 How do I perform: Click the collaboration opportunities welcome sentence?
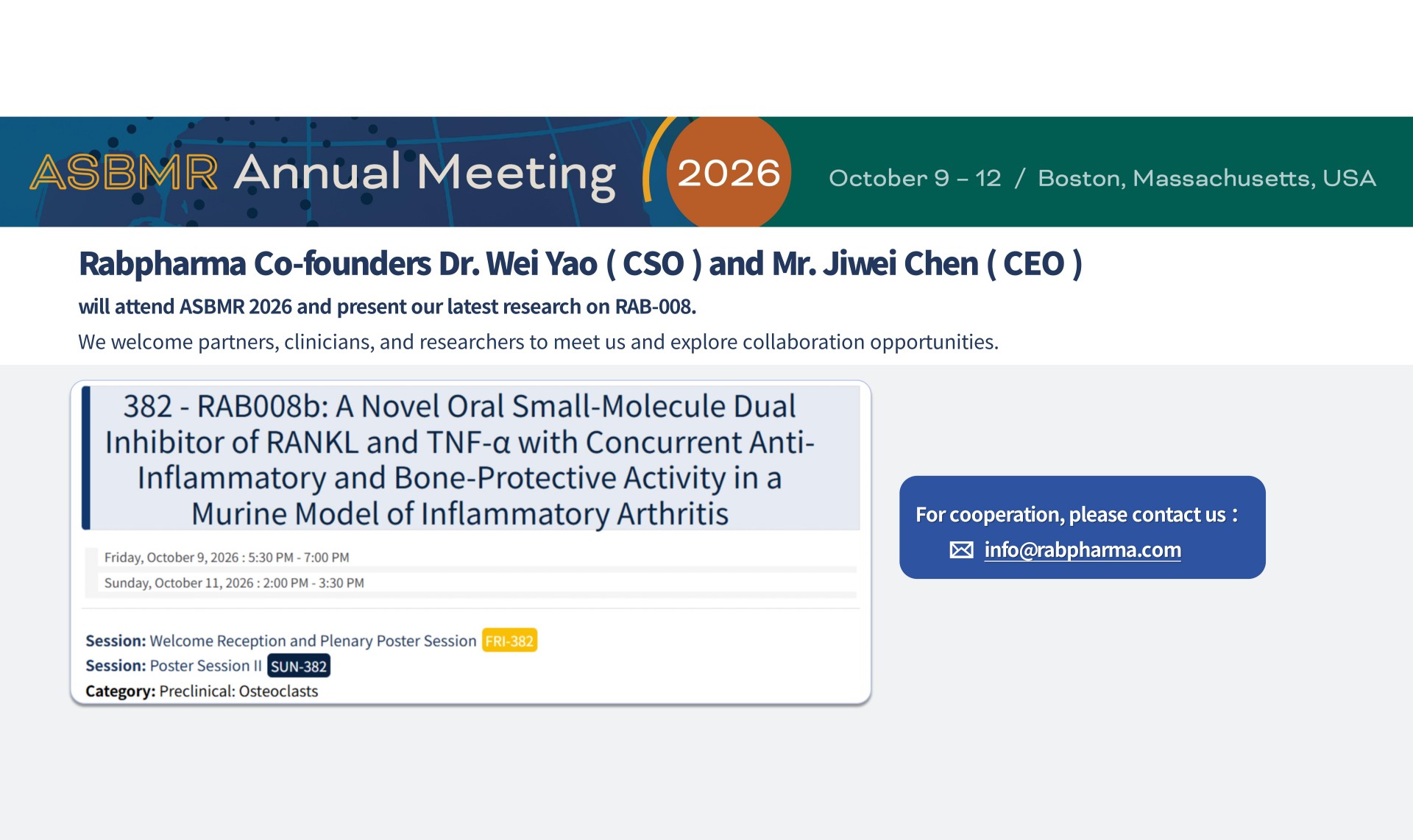pos(538,342)
